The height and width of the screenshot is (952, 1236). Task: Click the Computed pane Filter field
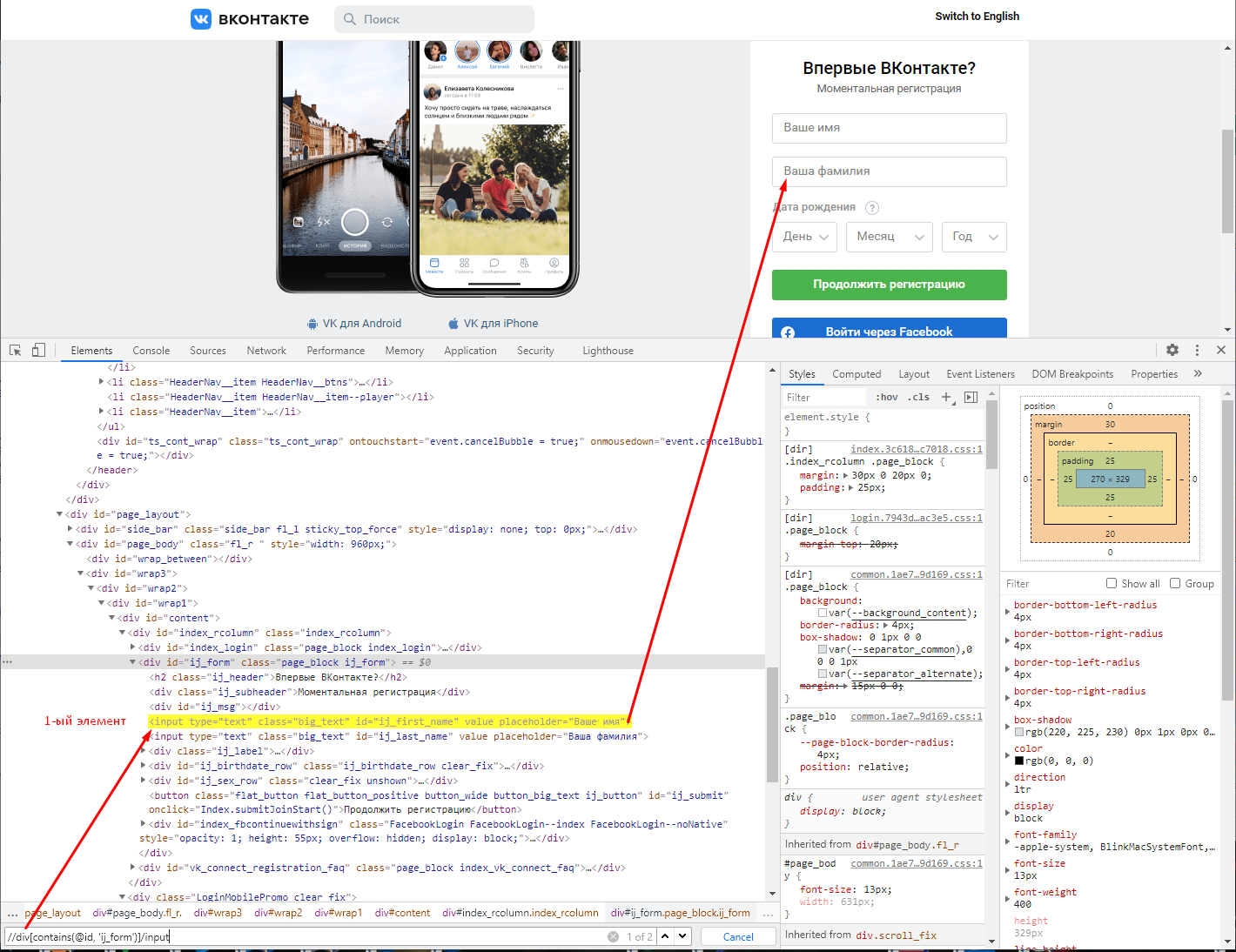pos(1053,583)
